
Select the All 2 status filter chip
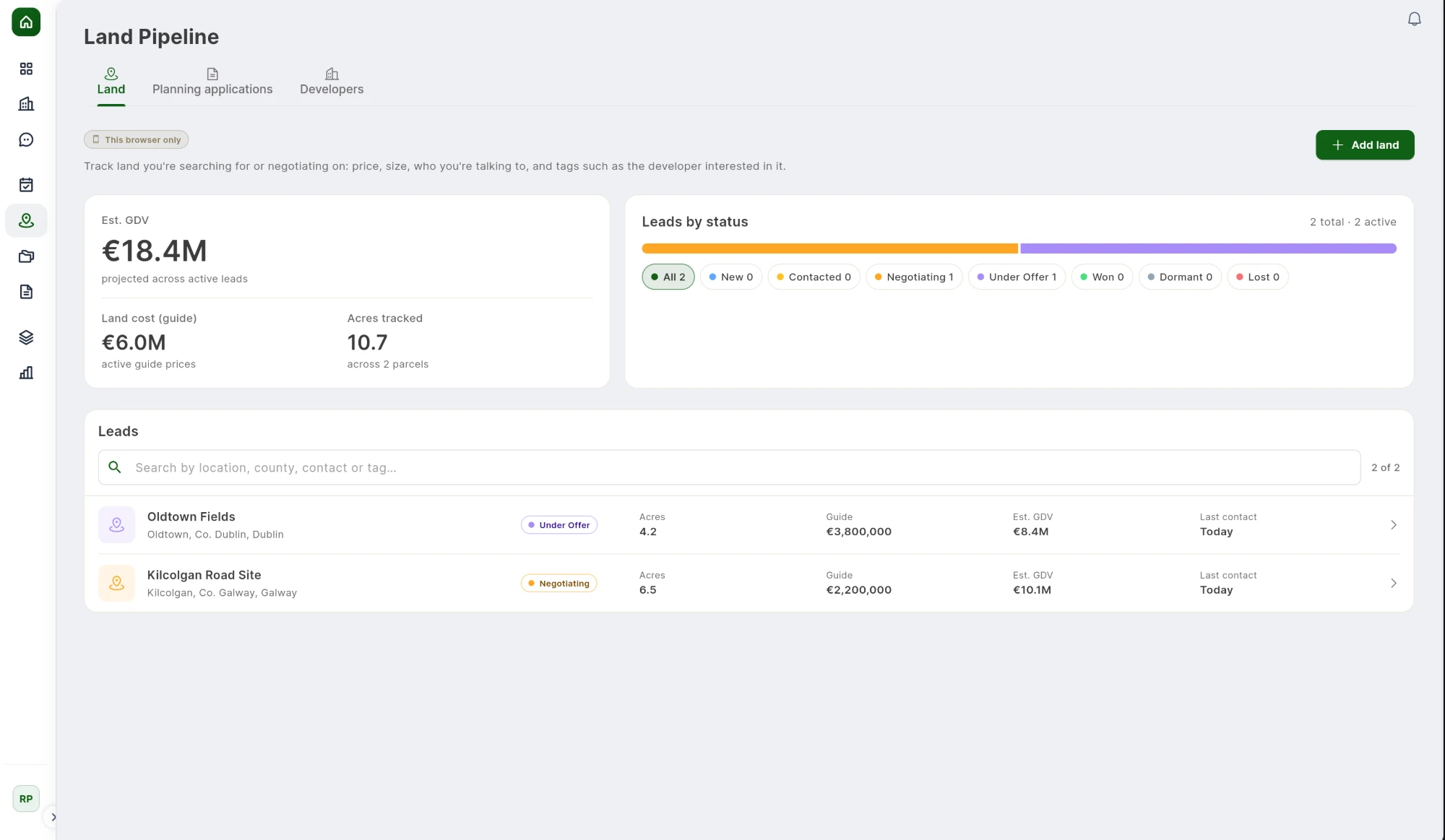pos(668,277)
